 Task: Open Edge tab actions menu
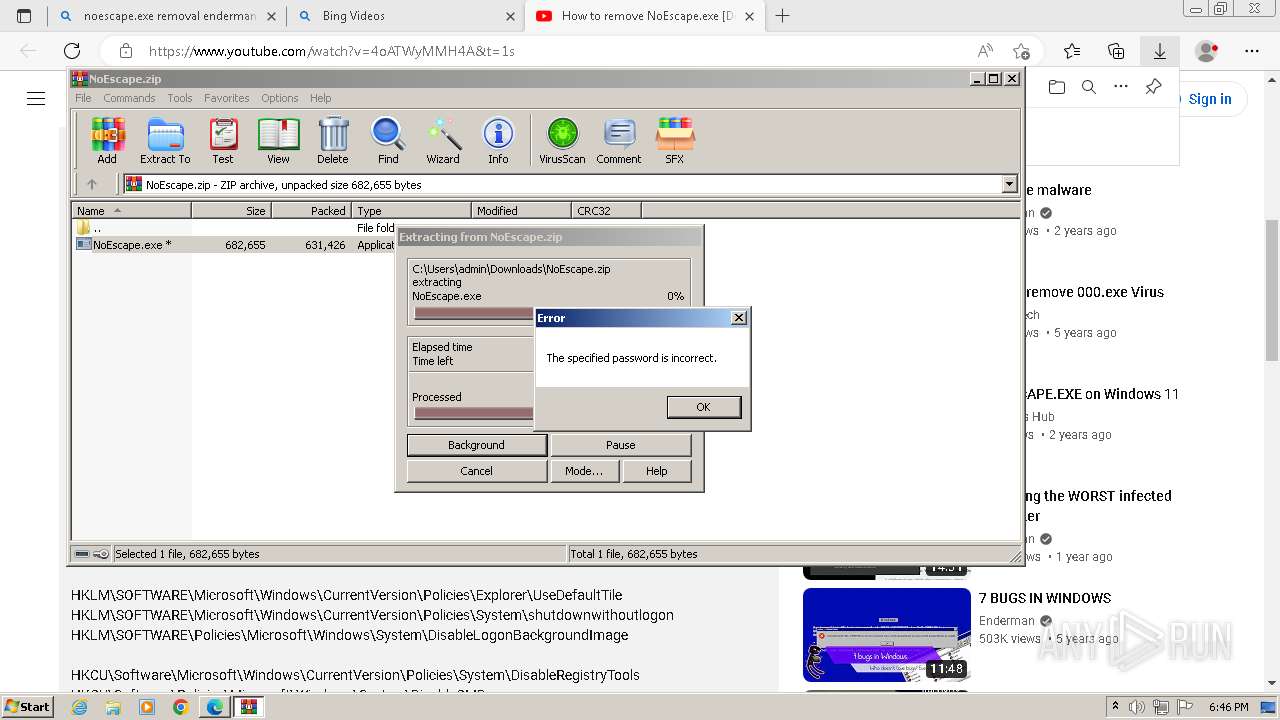(24, 16)
